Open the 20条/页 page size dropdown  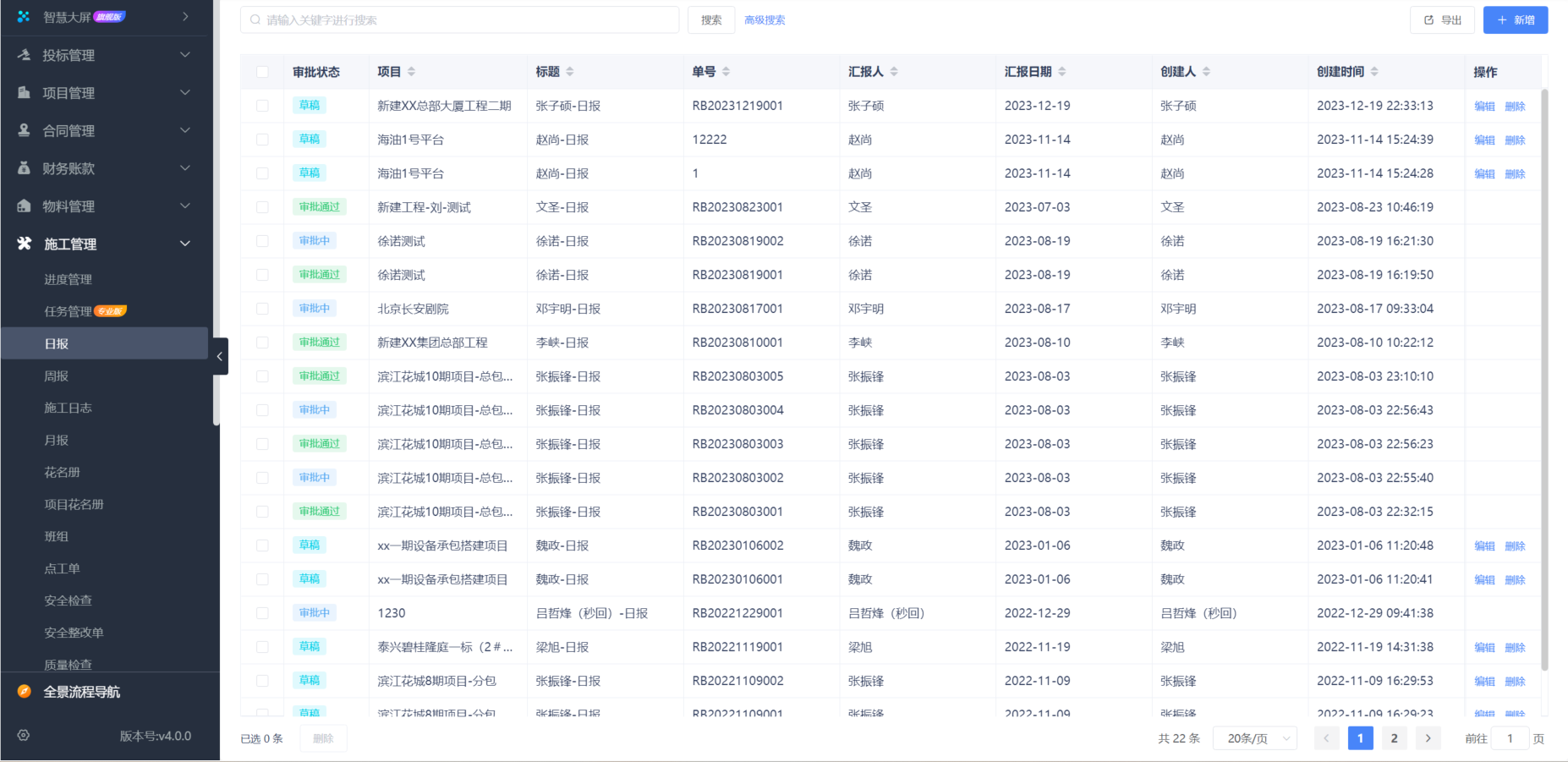click(1254, 738)
